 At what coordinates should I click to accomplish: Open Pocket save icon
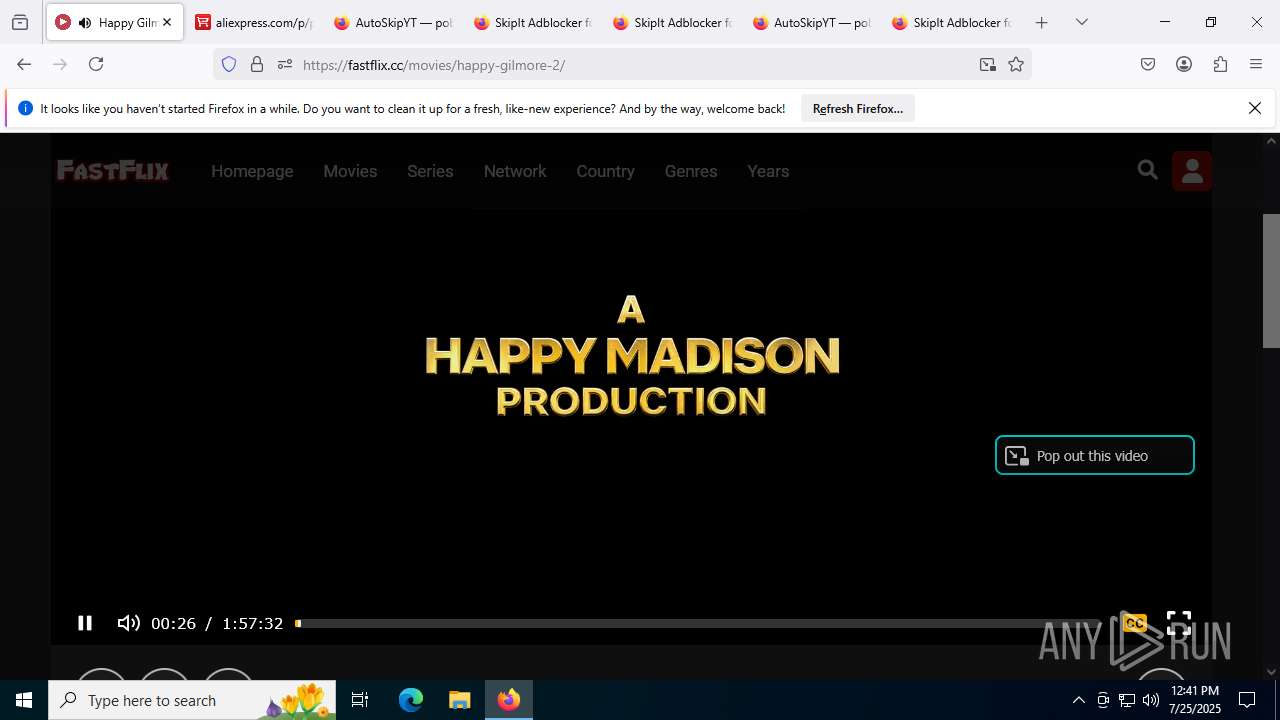(x=1148, y=64)
